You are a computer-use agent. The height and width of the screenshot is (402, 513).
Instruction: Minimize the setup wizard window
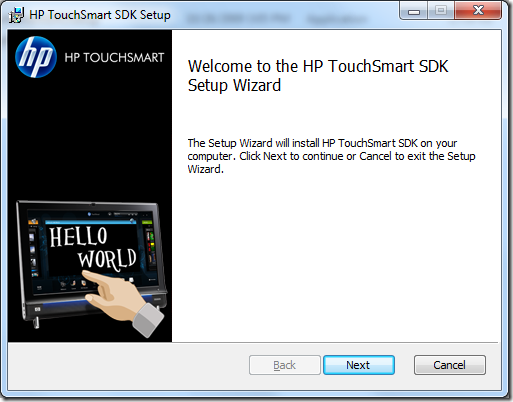414,11
